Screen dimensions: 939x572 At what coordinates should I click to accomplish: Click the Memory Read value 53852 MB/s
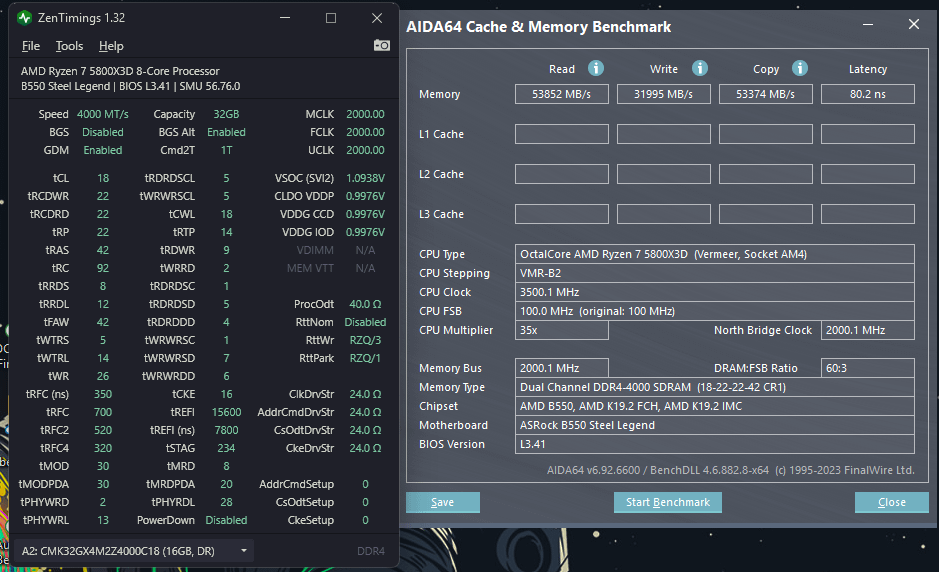562,94
